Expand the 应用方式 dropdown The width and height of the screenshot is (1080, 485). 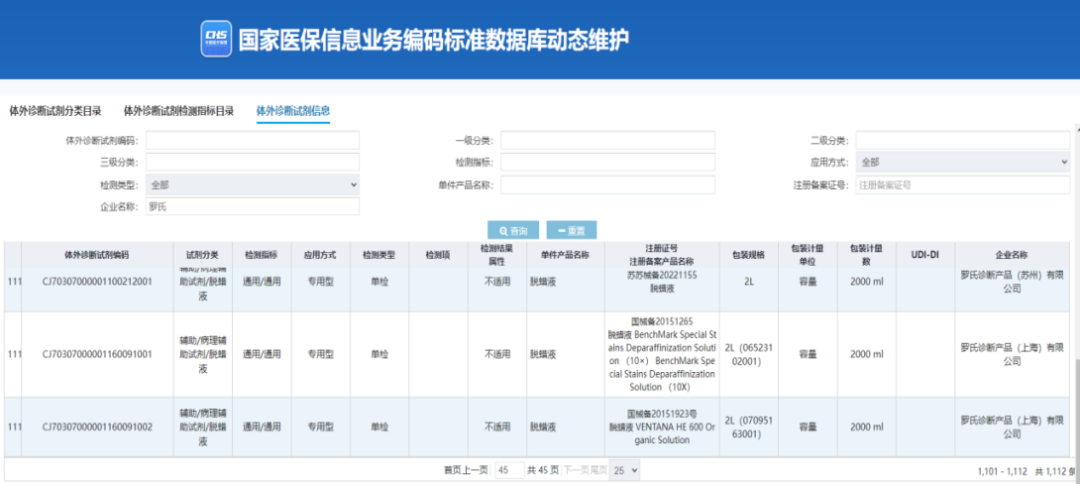[x=962, y=162]
